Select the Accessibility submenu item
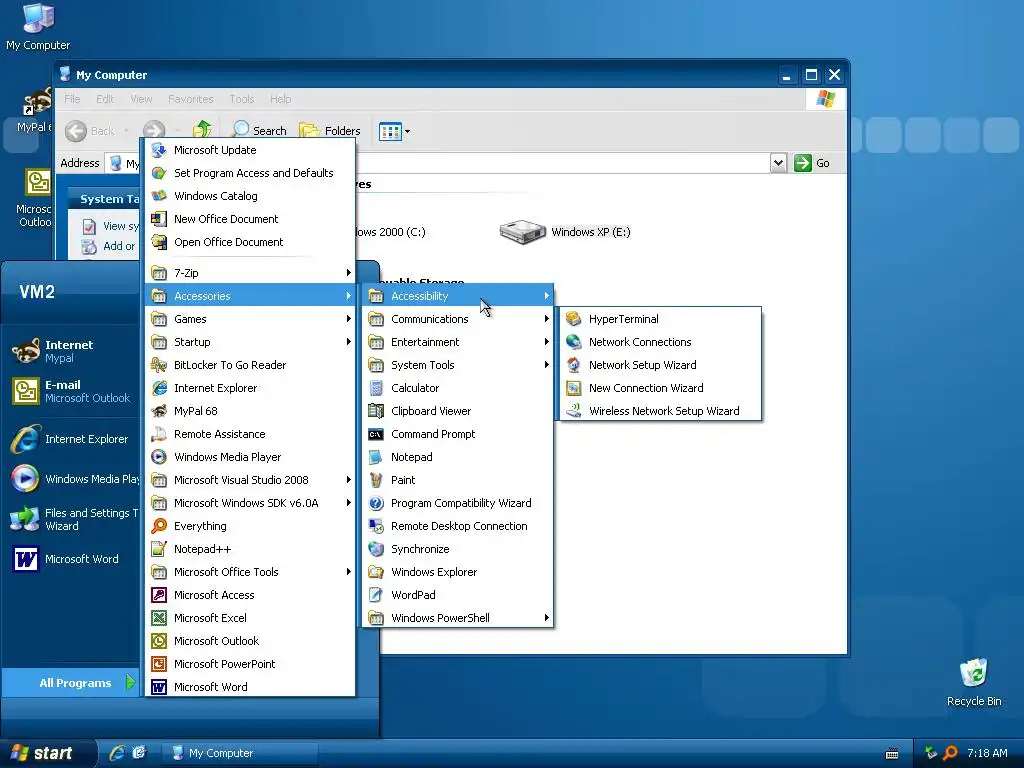The image size is (1024, 768). 458,296
